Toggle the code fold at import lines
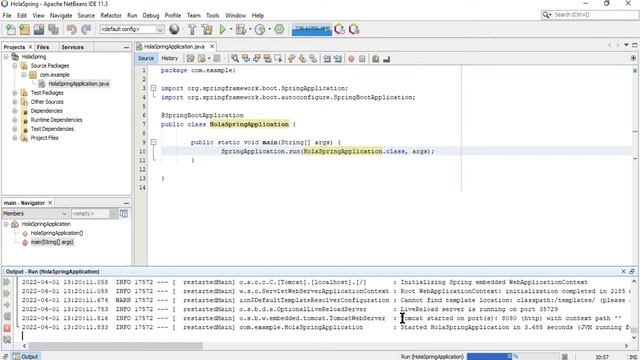 coord(153,88)
